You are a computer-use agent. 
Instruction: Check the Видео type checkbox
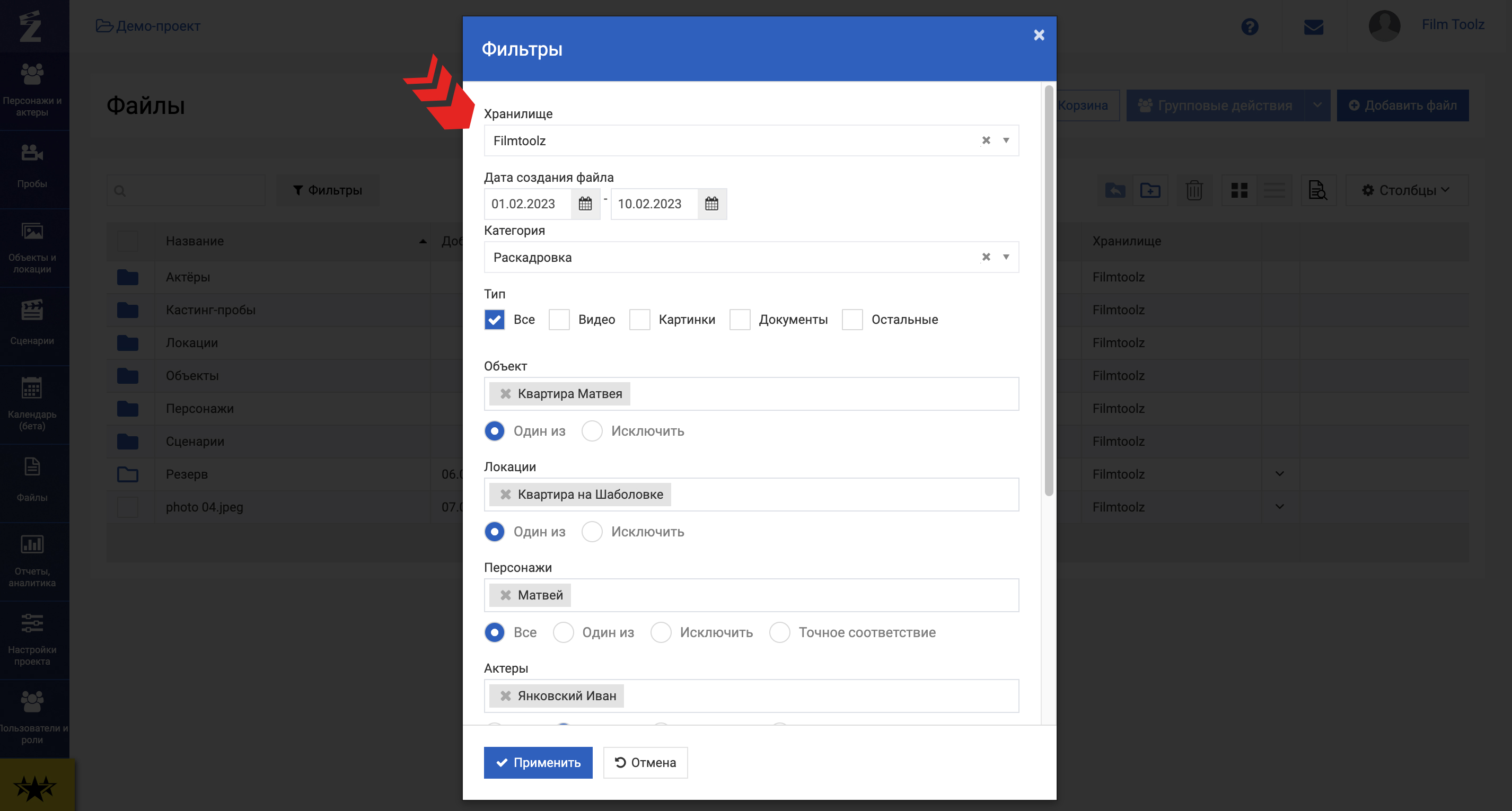point(559,319)
